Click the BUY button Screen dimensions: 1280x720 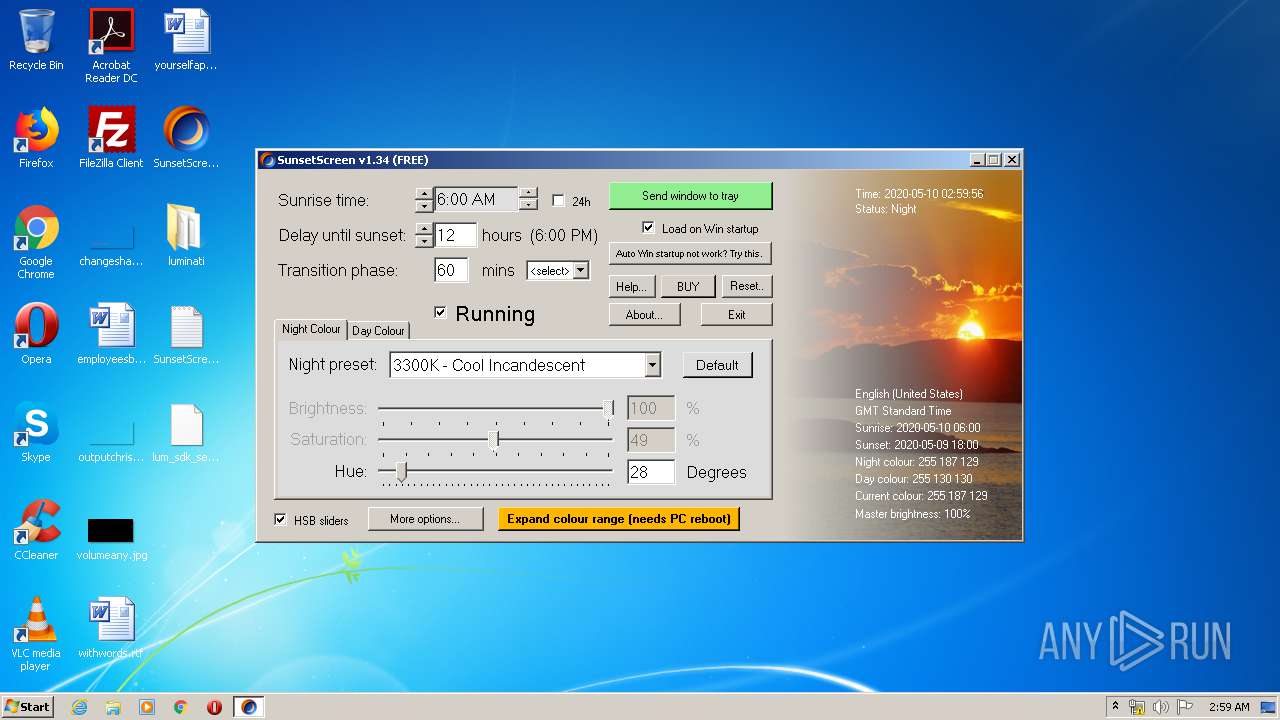click(x=688, y=286)
